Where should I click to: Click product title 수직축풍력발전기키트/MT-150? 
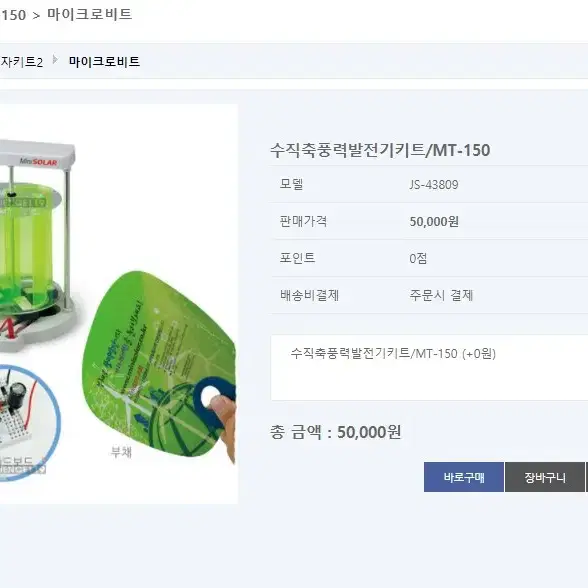coord(380,150)
